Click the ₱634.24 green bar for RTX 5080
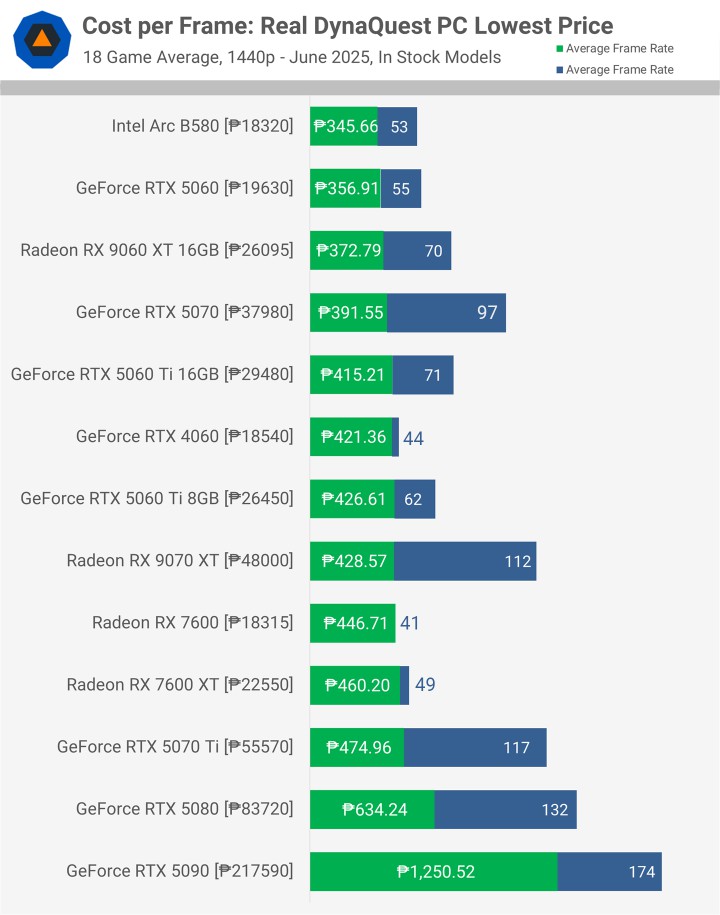Image resolution: width=720 pixels, height=915 pixels. (372, 809)
